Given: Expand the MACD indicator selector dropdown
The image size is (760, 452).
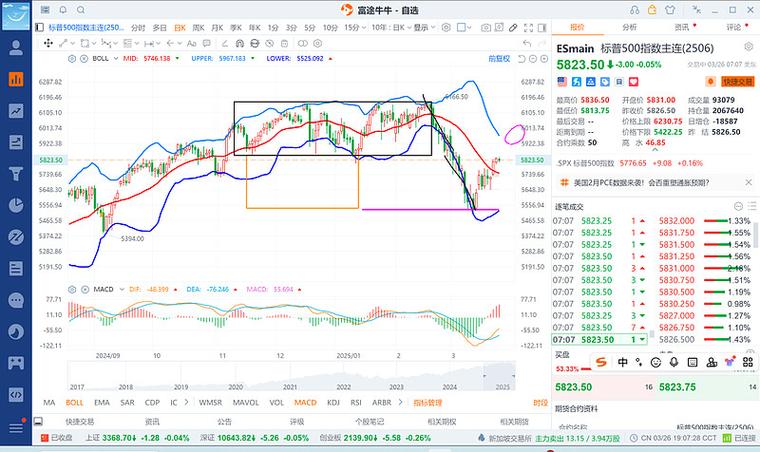Looking at the screenshot, I should tap(122, 289).
